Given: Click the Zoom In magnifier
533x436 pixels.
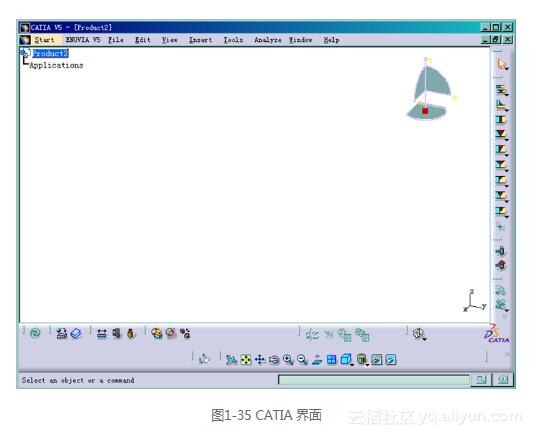Looking at the screenshot, I should tap(288, 360).
